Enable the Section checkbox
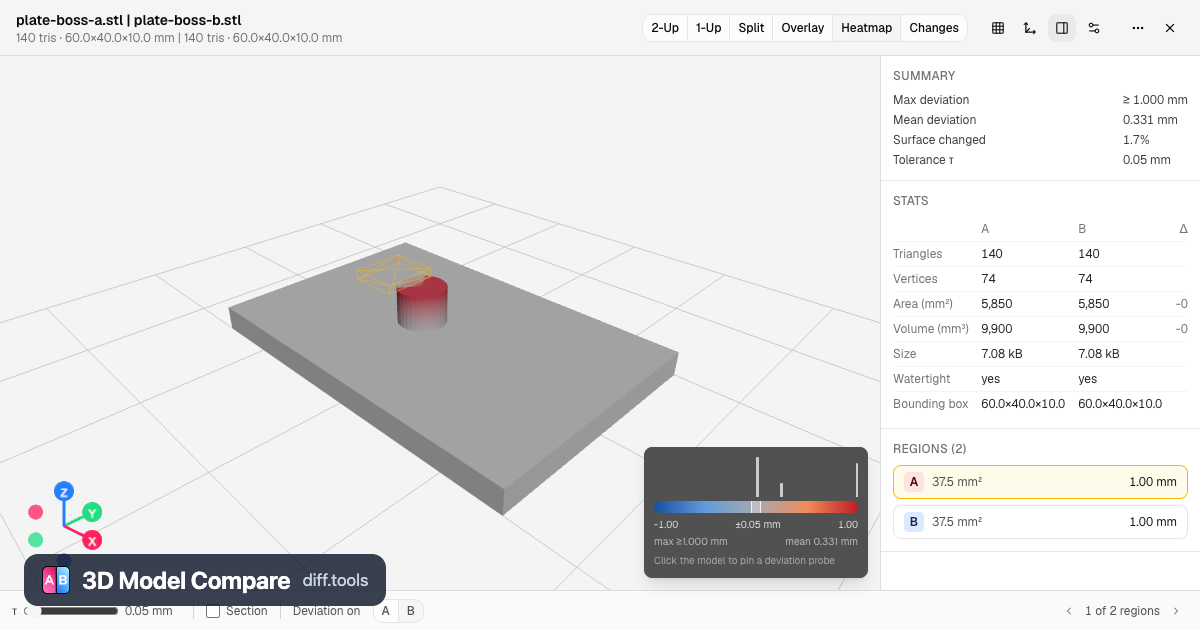 (x=213, y=611)
